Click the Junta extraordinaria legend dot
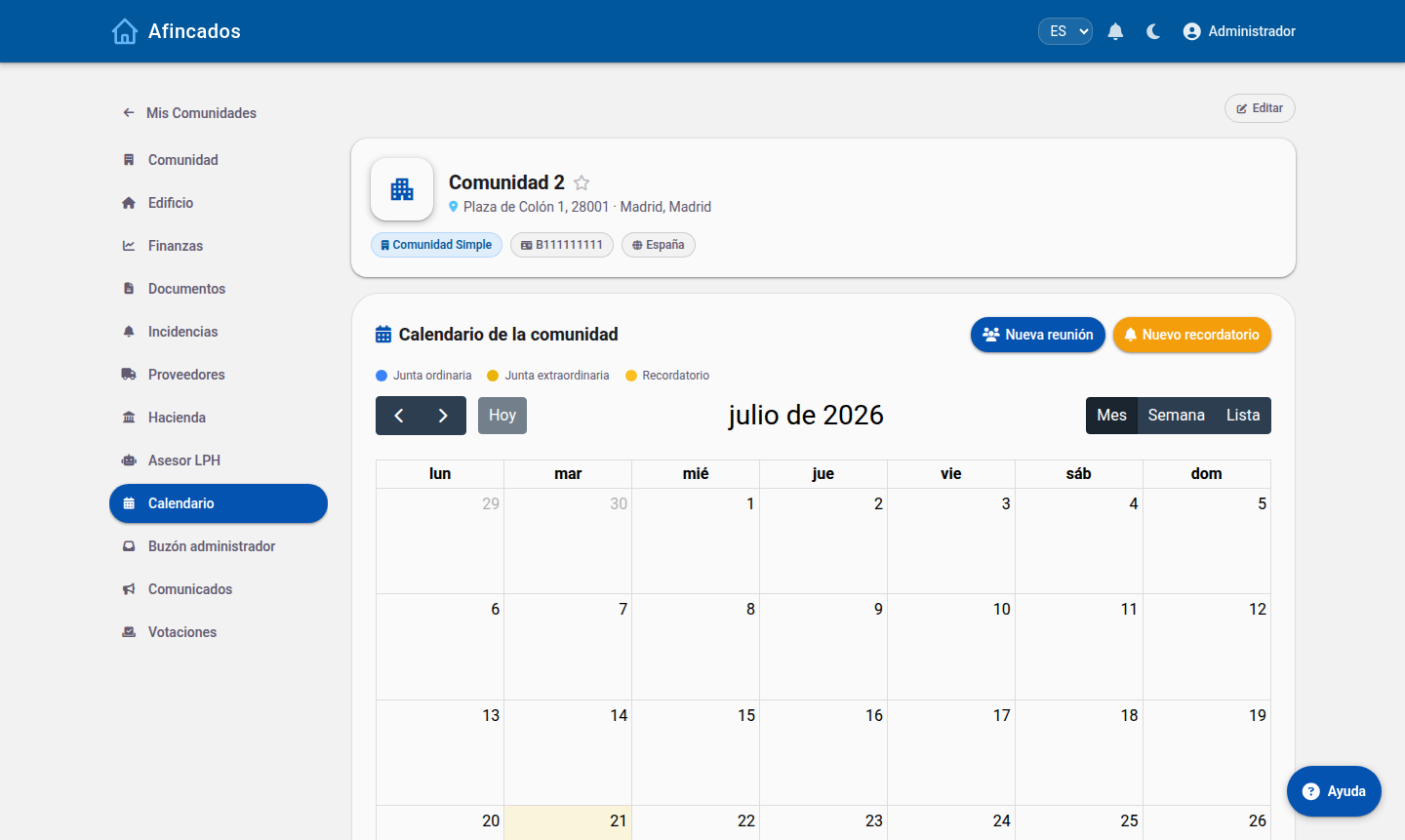Viewport: 1405px width, 840px height. pos(493,376)
